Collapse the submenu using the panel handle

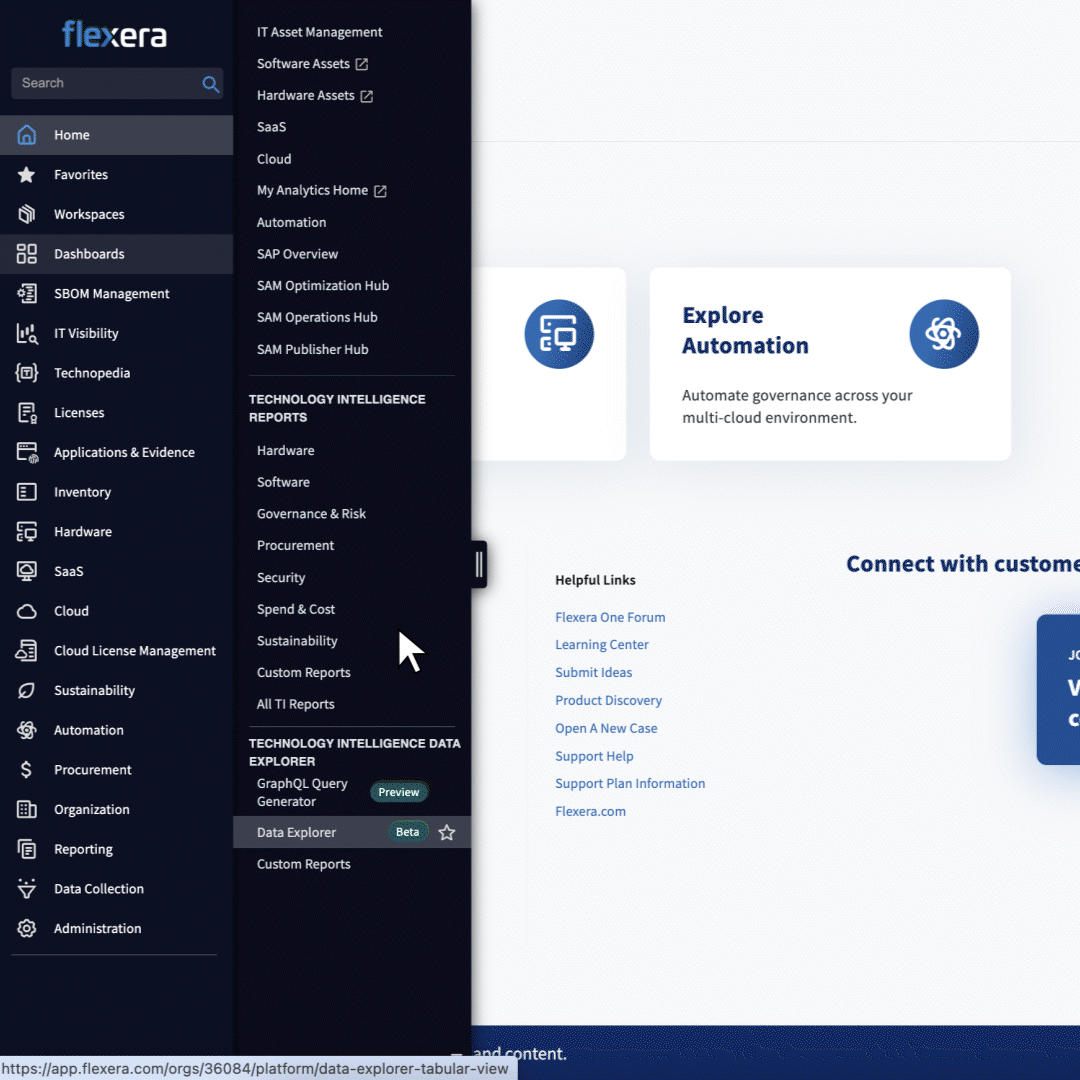pos(479,565)
